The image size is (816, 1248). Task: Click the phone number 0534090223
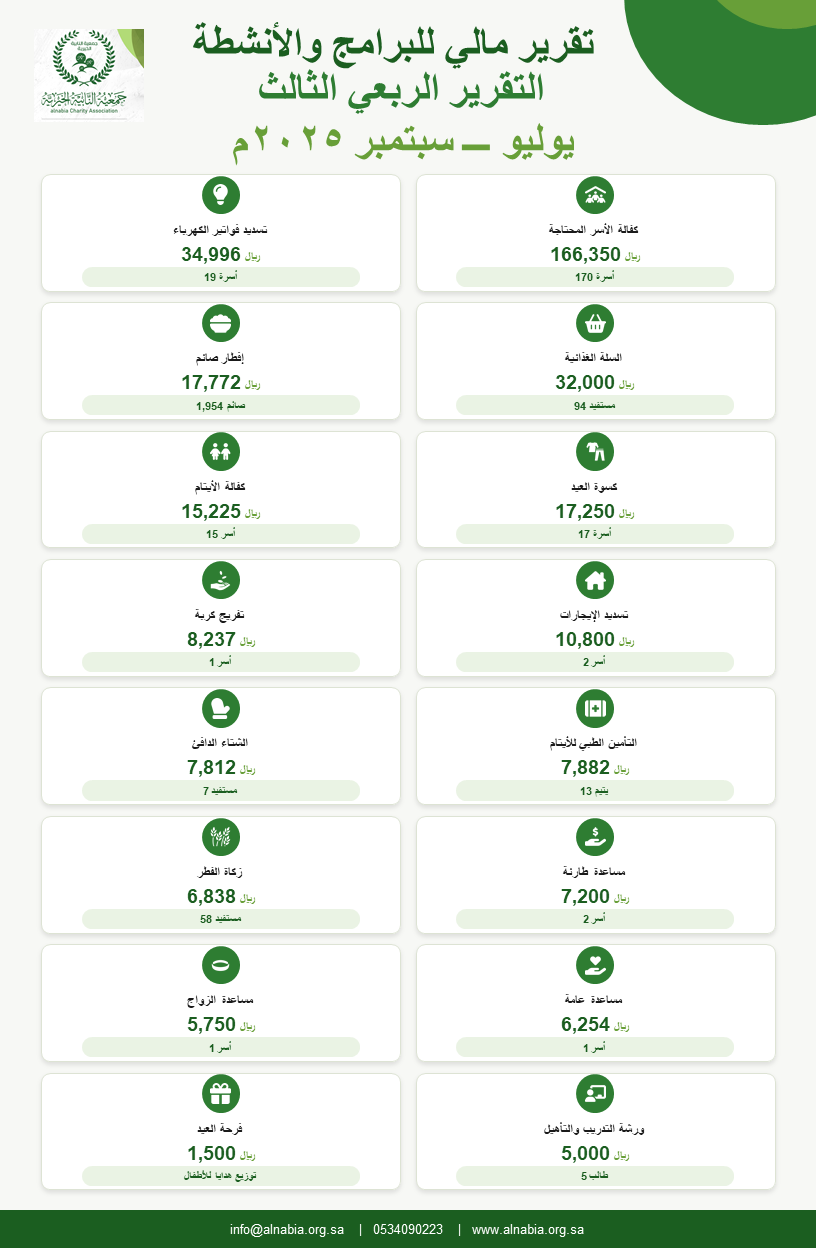point(408,1230)
